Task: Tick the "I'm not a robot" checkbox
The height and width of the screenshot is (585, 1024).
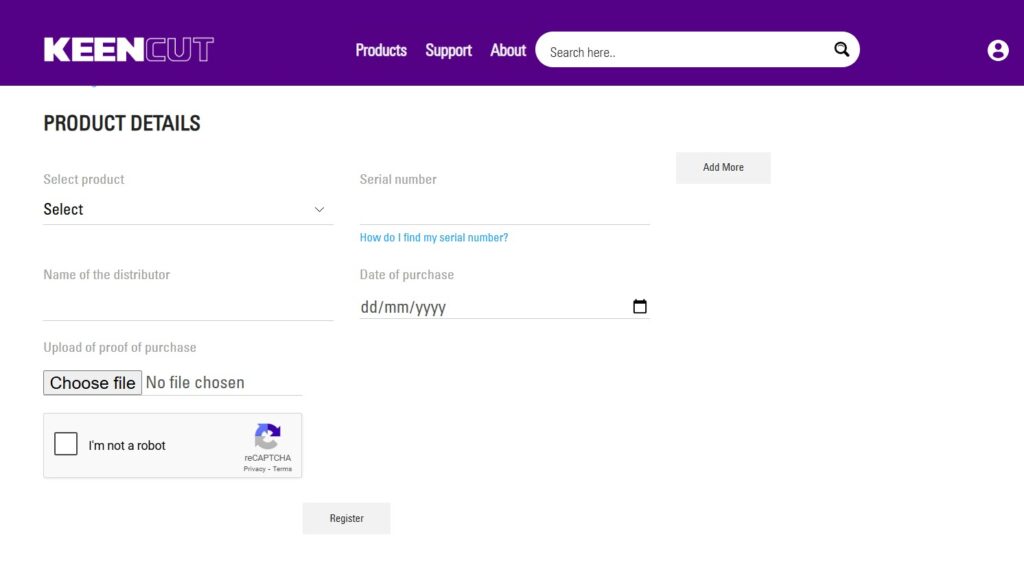Action: pyautogui.click(x=66, y=444)
